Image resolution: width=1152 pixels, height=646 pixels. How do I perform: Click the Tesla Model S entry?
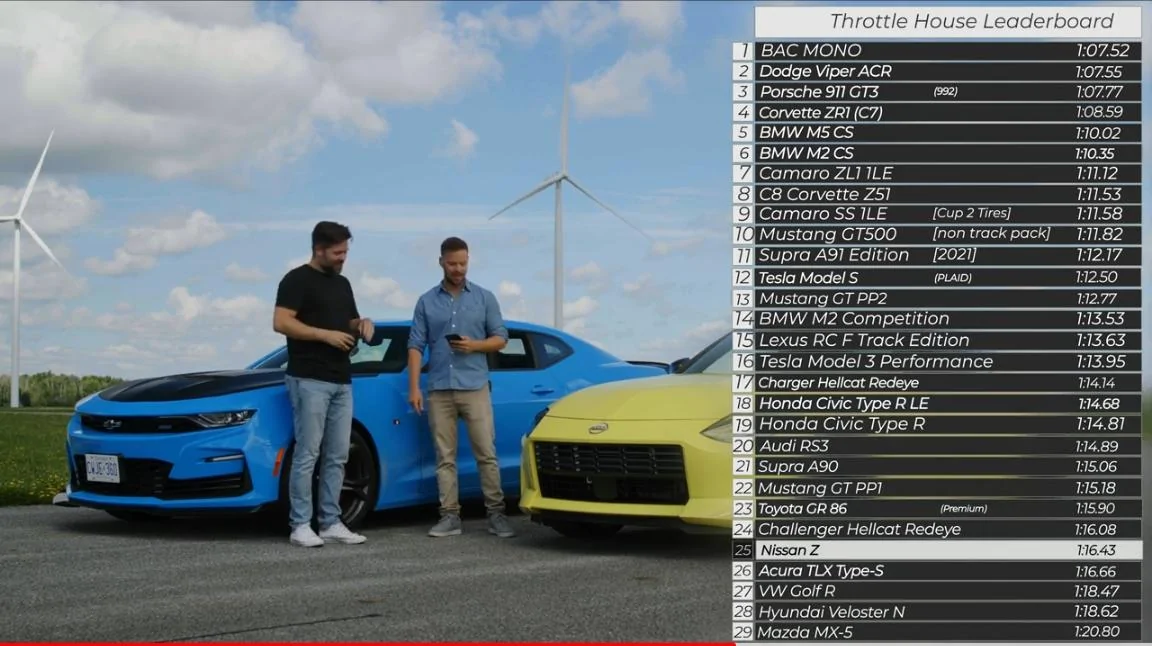click(x=948, y=278)
